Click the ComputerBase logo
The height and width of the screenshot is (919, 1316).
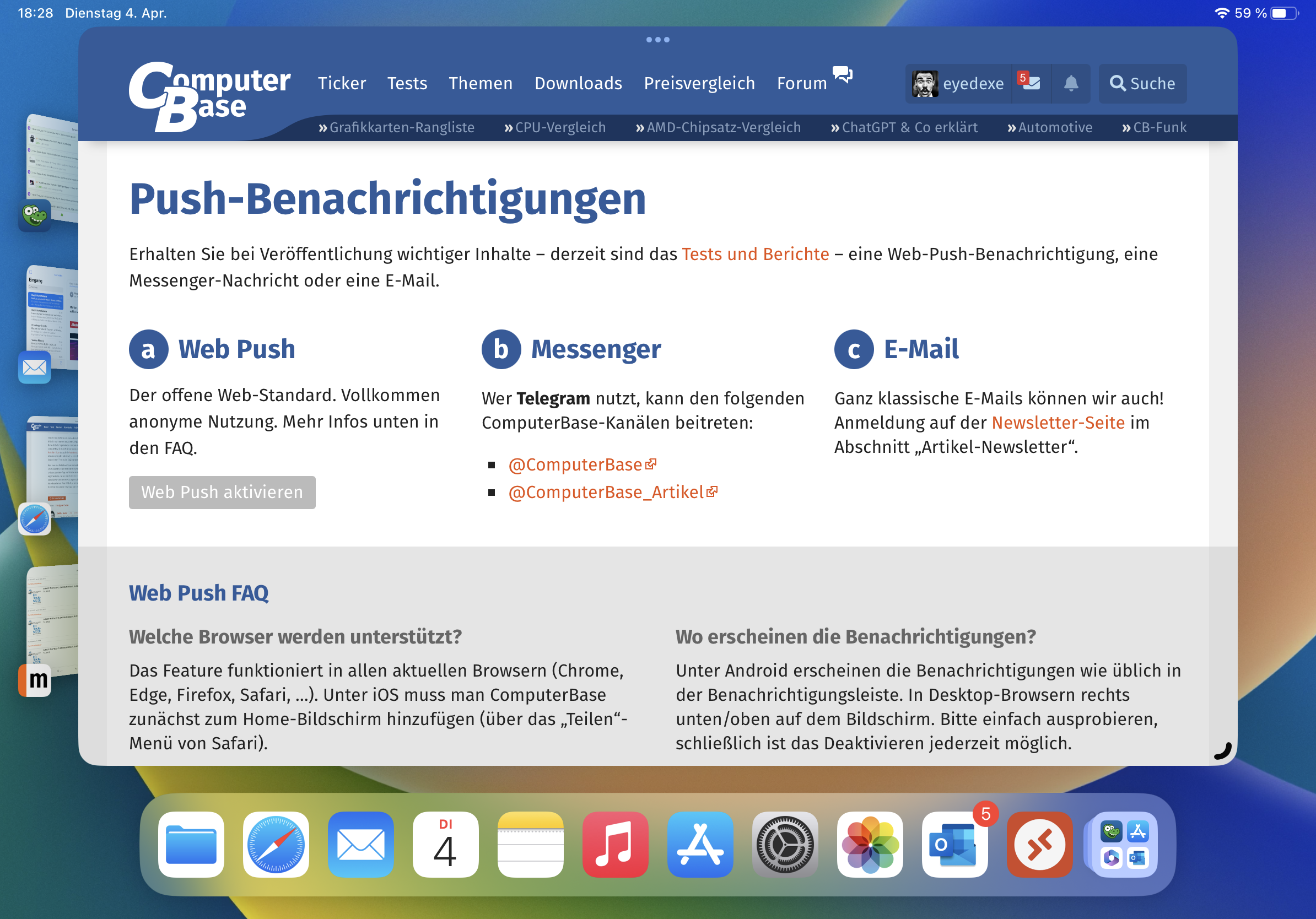tap(209, 96)
